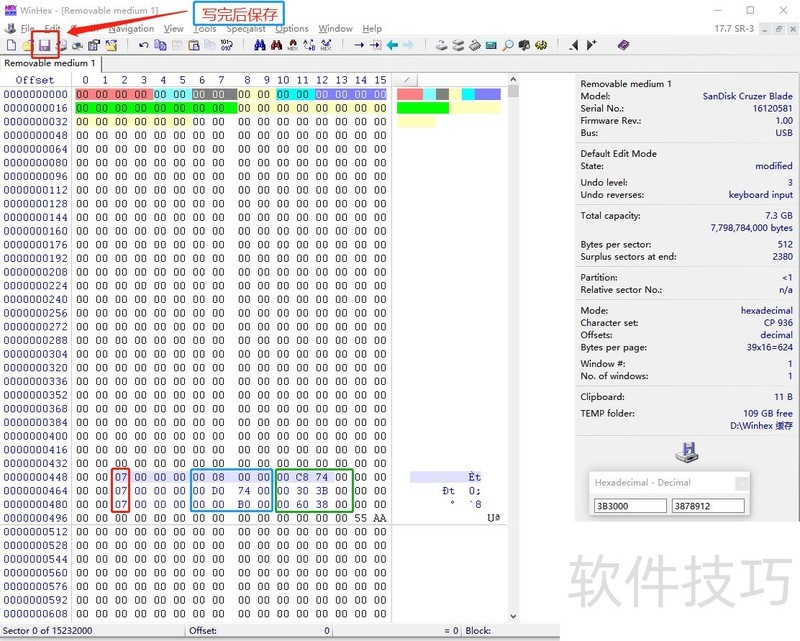This screenshot has height=641, width=800.
Task: Click the purple book help icon
Action: [623, 45]
